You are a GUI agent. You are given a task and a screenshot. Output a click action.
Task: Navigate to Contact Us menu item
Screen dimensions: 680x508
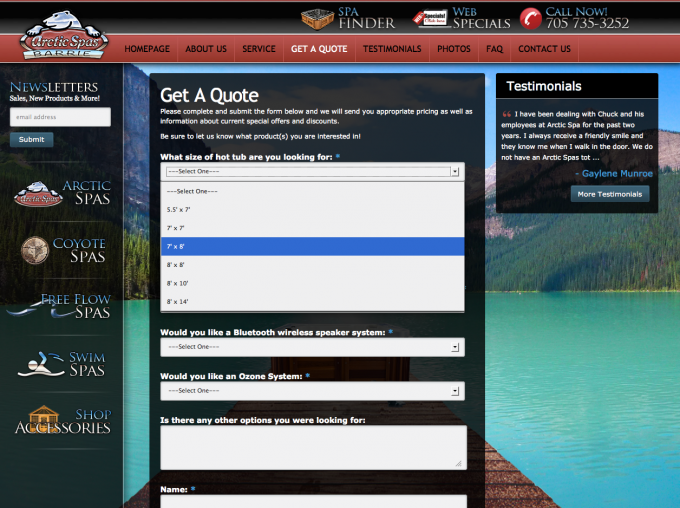[544, 49]
